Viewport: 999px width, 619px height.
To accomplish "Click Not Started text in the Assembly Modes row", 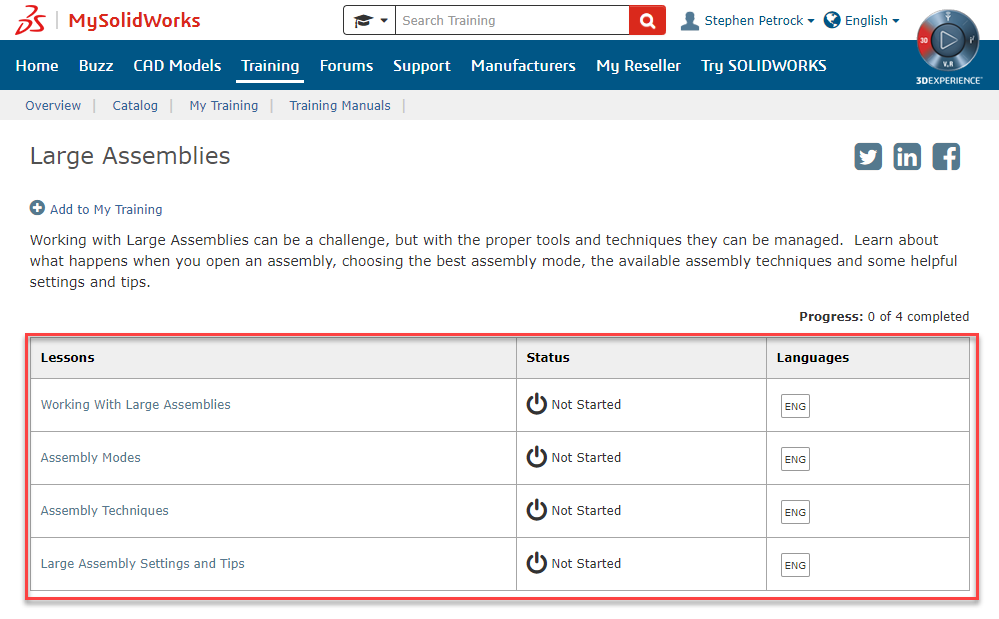I will 586,457.
